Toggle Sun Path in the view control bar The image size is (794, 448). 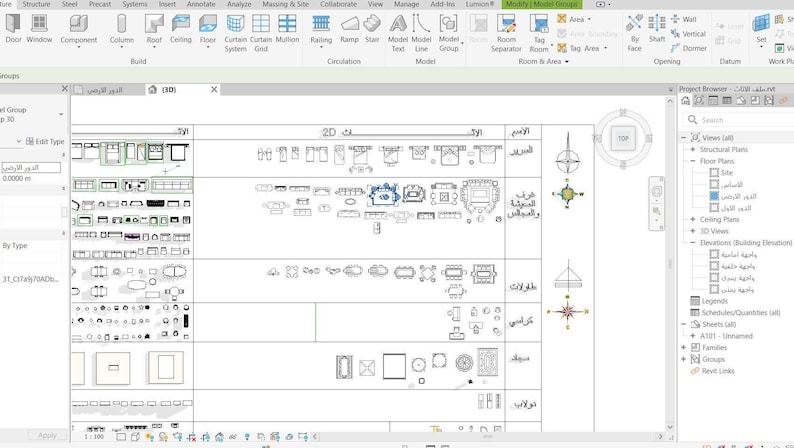point(149,436)
